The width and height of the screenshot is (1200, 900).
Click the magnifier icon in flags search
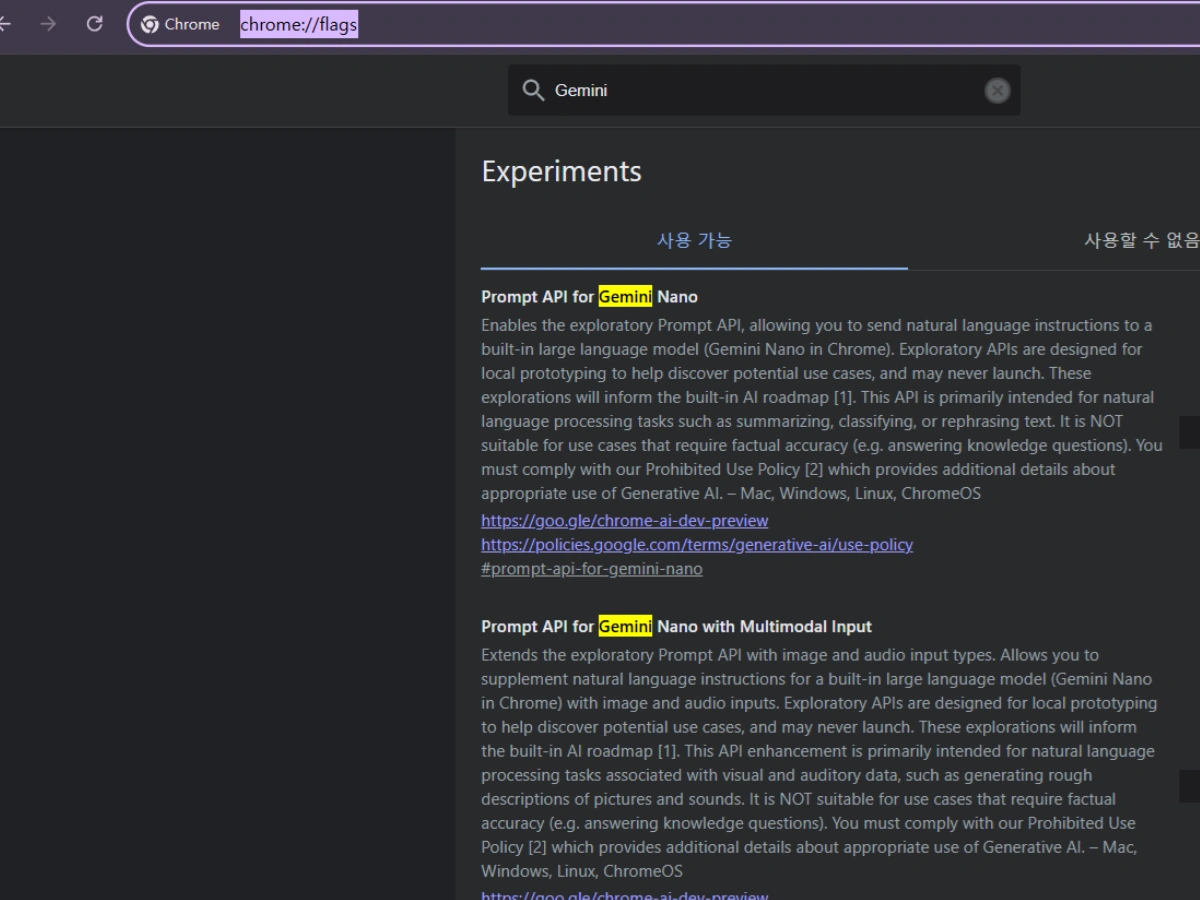pos(533,90)
